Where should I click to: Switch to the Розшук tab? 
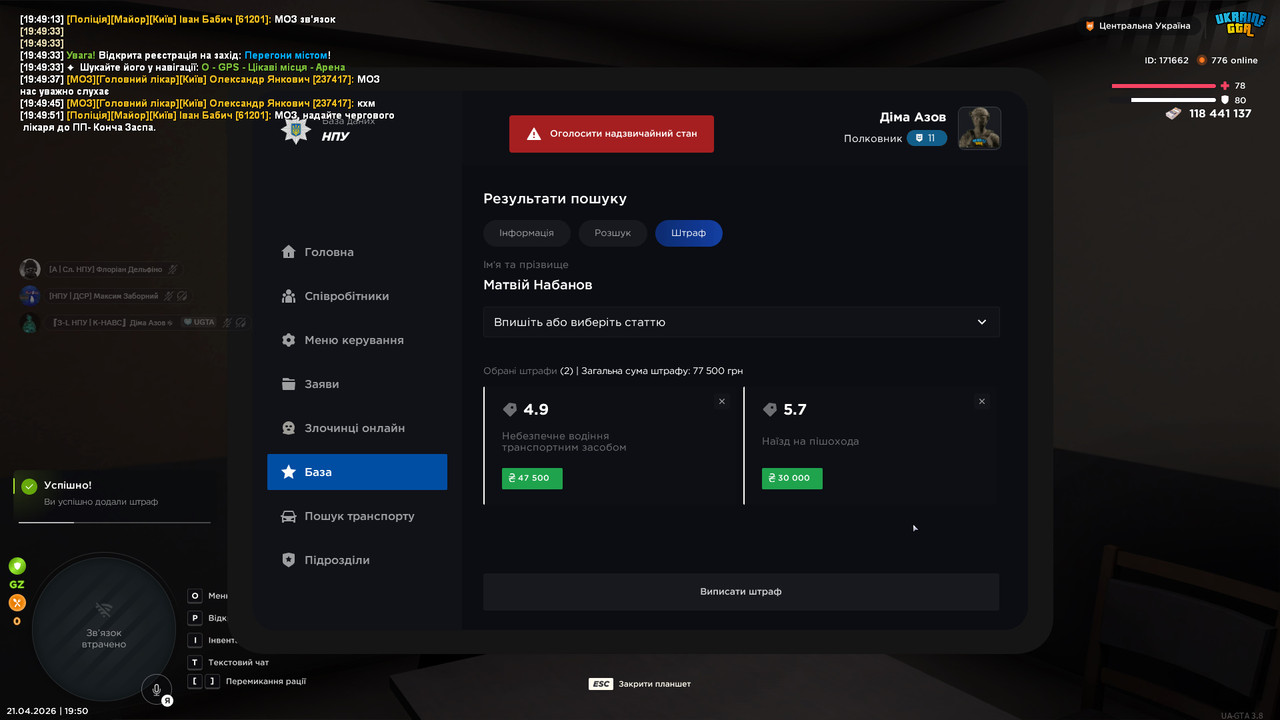click(613, 233)
